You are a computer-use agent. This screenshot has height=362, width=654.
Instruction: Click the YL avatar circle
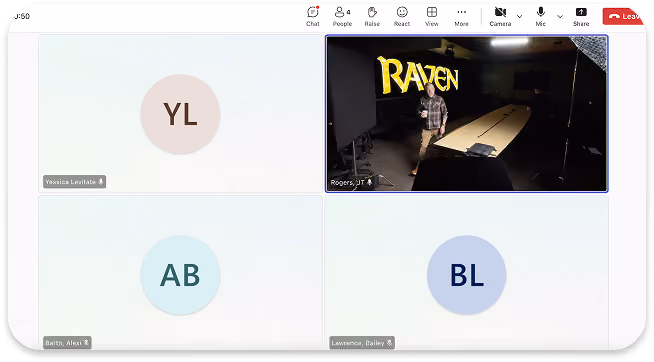180,114
